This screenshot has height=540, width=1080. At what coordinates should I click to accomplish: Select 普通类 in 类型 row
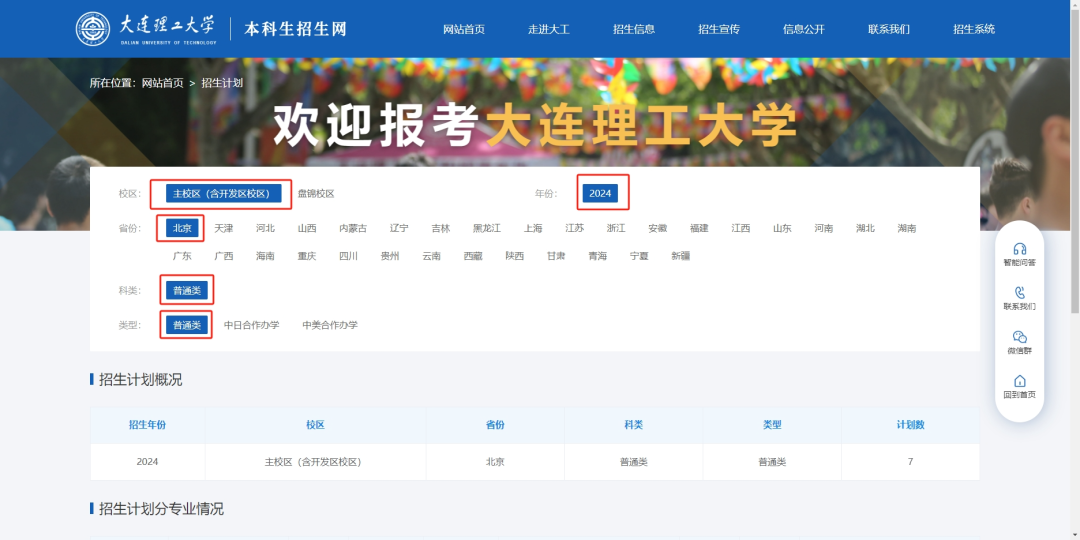point(187,325)
